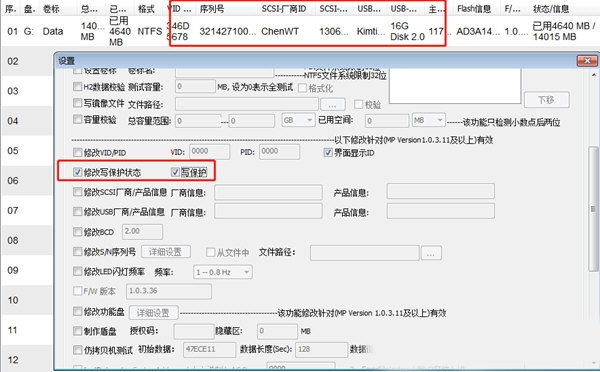Viewport: 600px width, 372px height.
Task: Check the 从文件中 checkbox
Action: [x=210, y=252]
